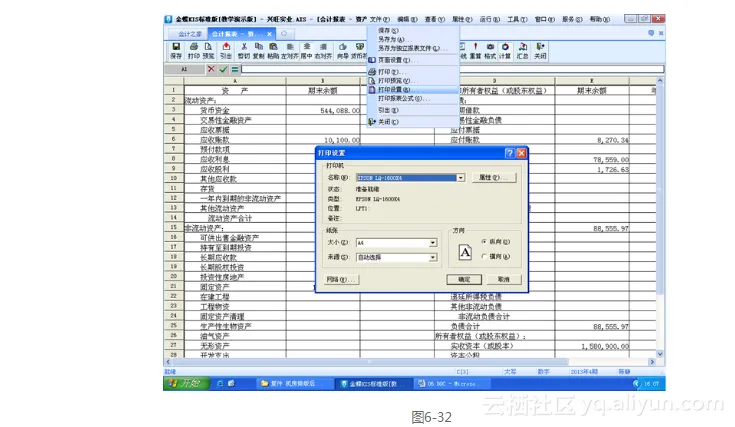
Task: Click the green checkmark confirm icon in formula bar
Action: [x=223, y=69]
